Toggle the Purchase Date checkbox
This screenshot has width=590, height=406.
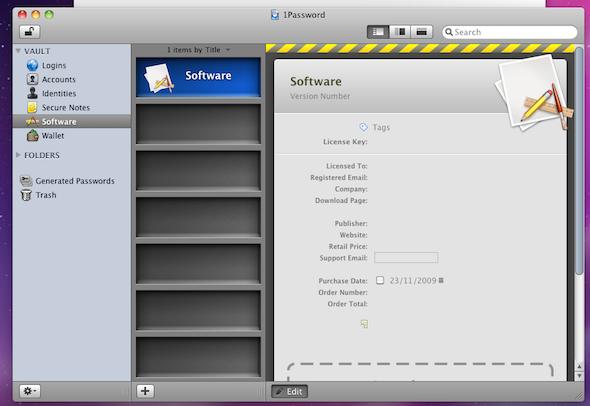click(x=380, y=280)
